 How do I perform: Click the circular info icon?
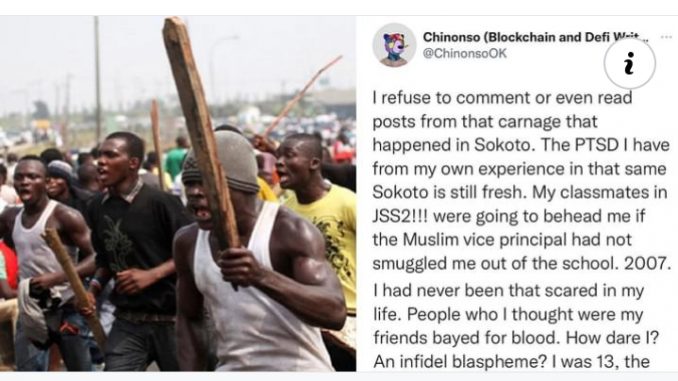point(630,64)
